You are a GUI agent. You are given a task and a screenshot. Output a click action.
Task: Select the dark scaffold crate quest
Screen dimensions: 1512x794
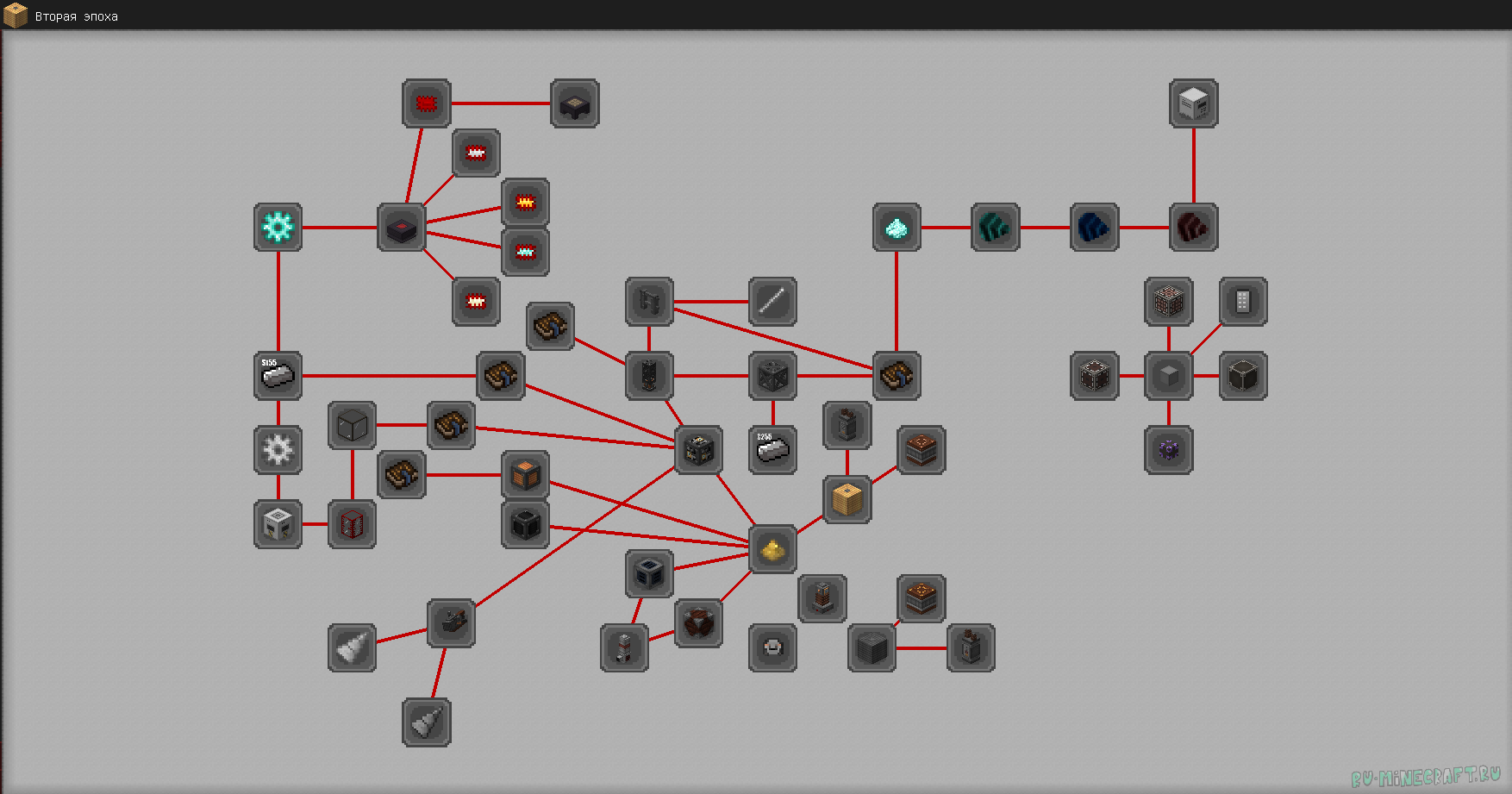[x=772, y=376]
